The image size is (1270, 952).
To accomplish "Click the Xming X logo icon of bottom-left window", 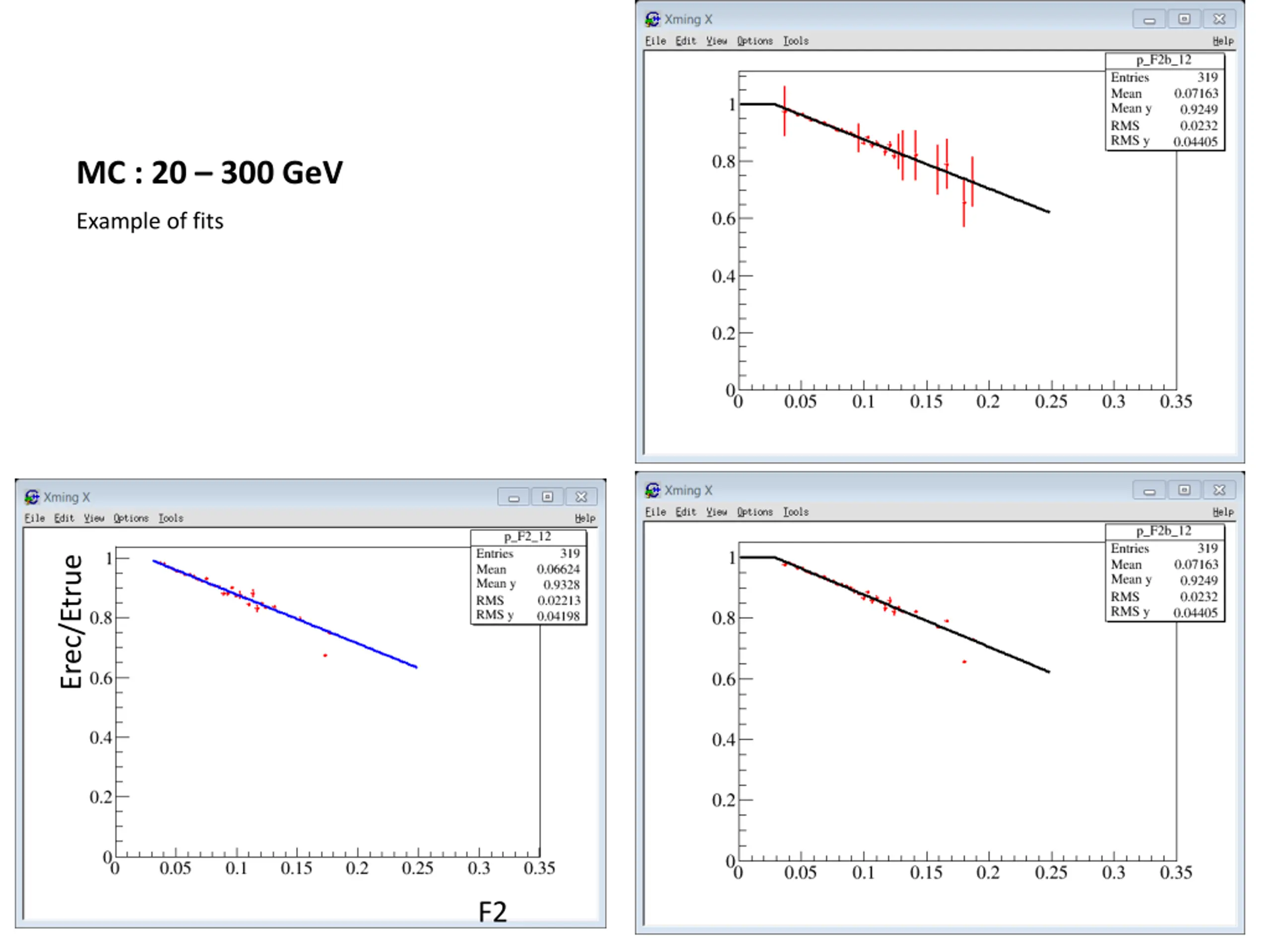I will click(x=32, y=496).
